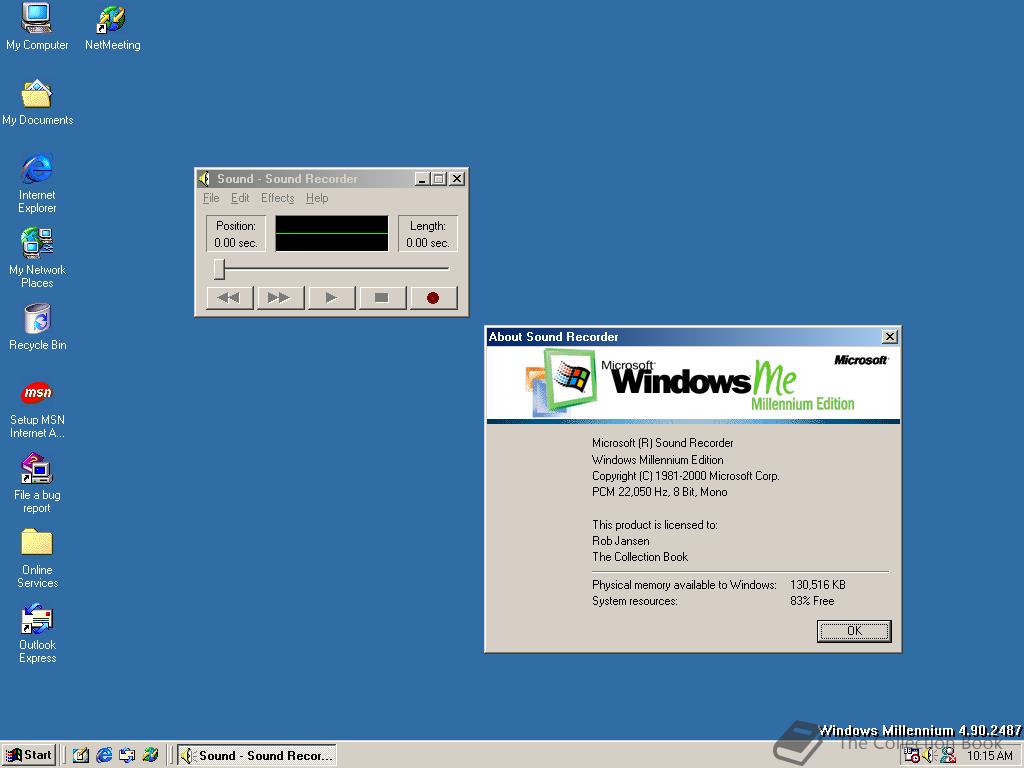Click the 'PCM 22,050 Hz, 8 Bit, Mono' text
The image size is (1024, 768).
(x=660, y=492)
